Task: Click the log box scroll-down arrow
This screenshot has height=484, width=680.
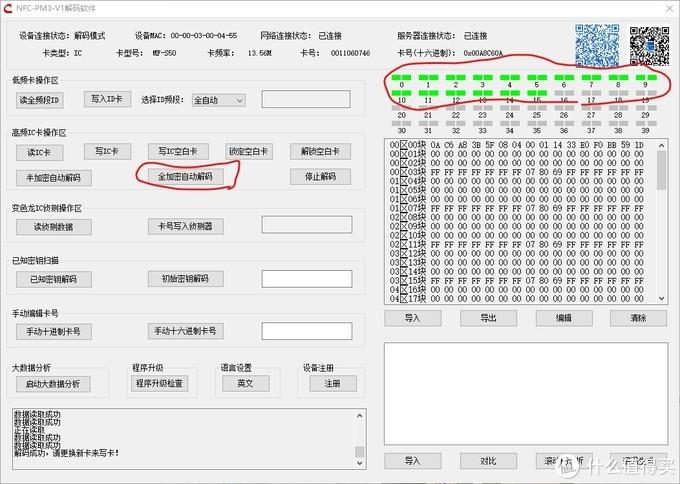Action: tap(360, 463)
